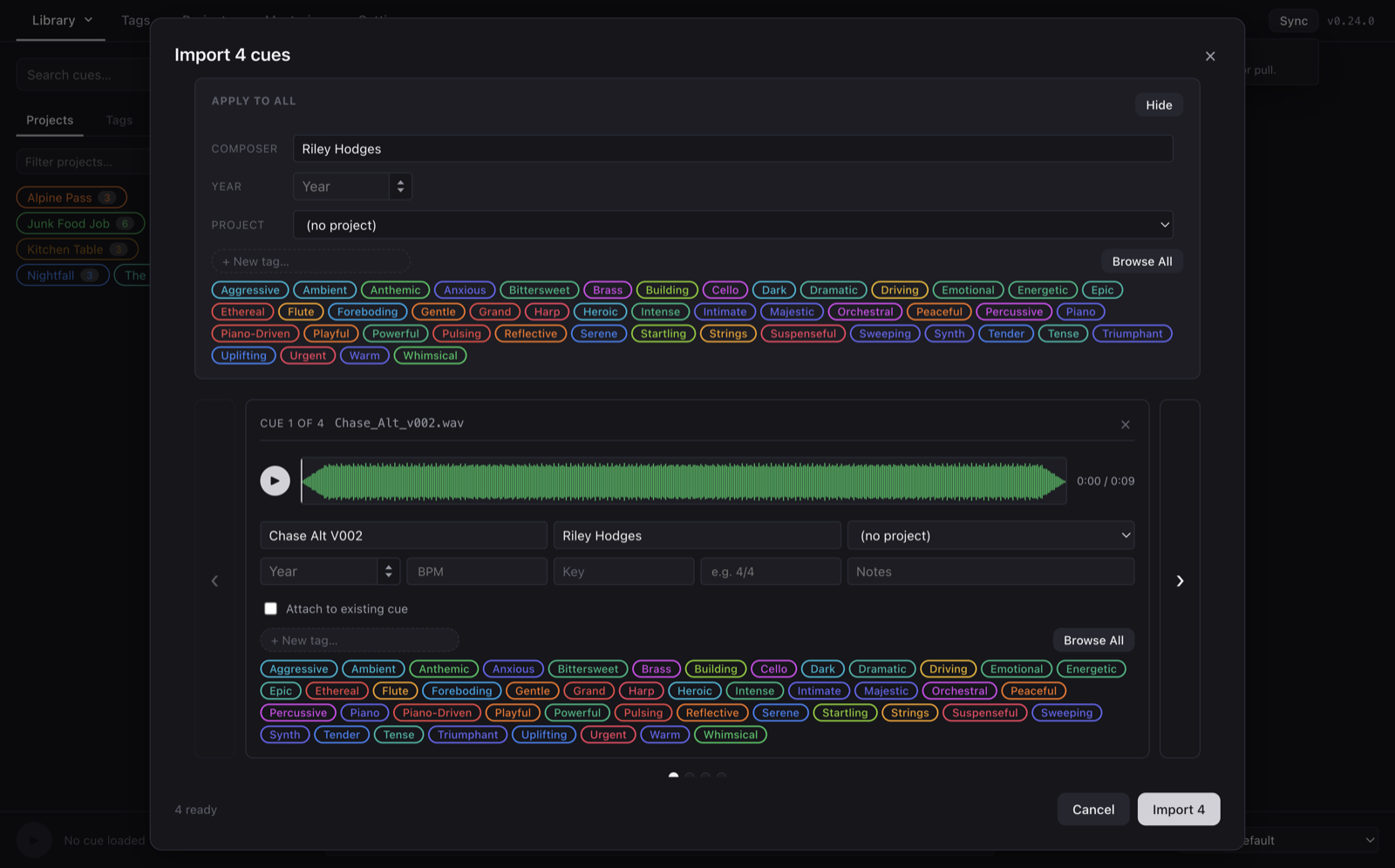The height and width of the screenshot is (868, 1395).
Task: Jump to second cue page dot
Action: pos(690,776)
